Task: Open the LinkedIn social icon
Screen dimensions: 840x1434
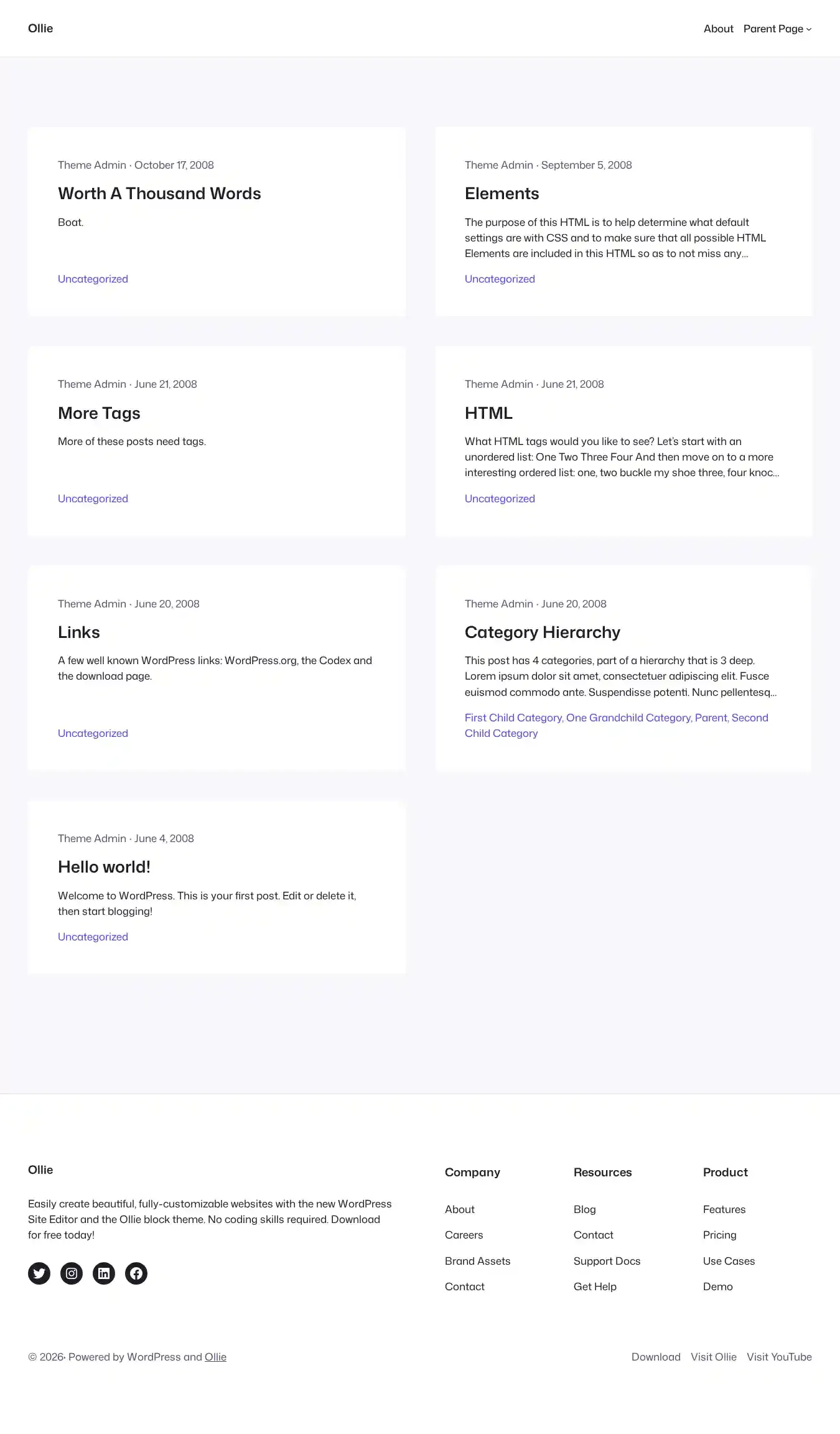Action: [104, 1273]
